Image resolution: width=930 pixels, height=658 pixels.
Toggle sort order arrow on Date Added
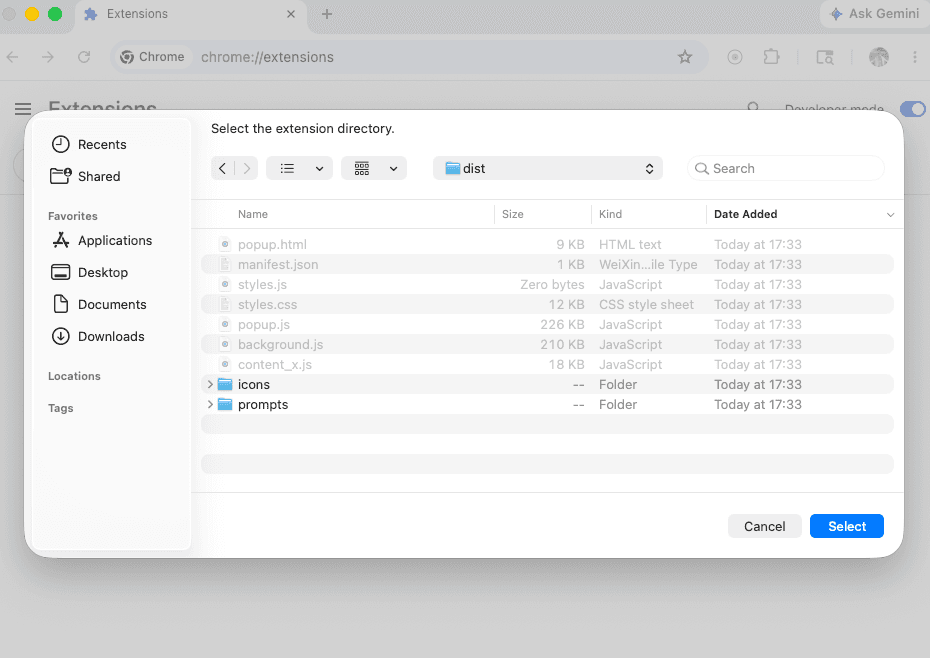(x=890, y=215)
